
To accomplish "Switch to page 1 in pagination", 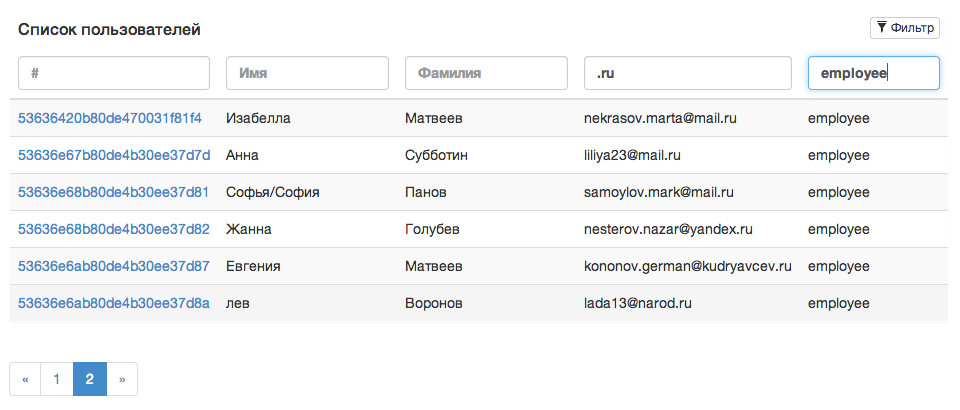I will click(57, 379).
